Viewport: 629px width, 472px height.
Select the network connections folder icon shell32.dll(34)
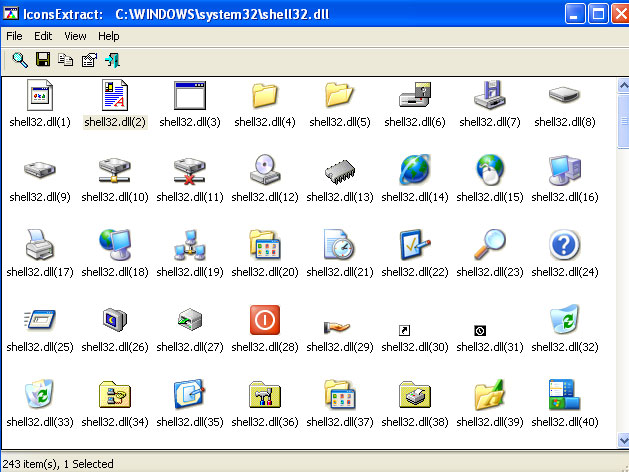[115, 395]
